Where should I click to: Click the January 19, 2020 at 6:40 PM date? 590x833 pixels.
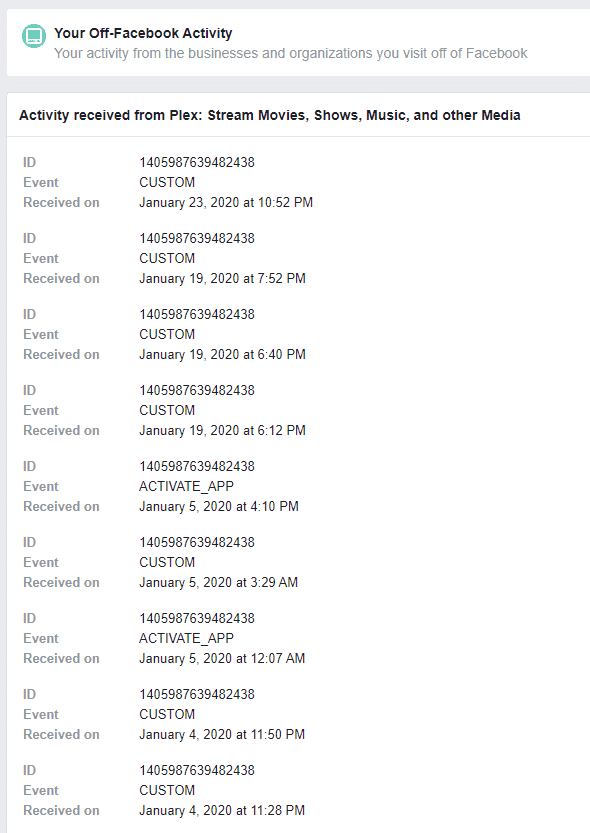point(222,354)
